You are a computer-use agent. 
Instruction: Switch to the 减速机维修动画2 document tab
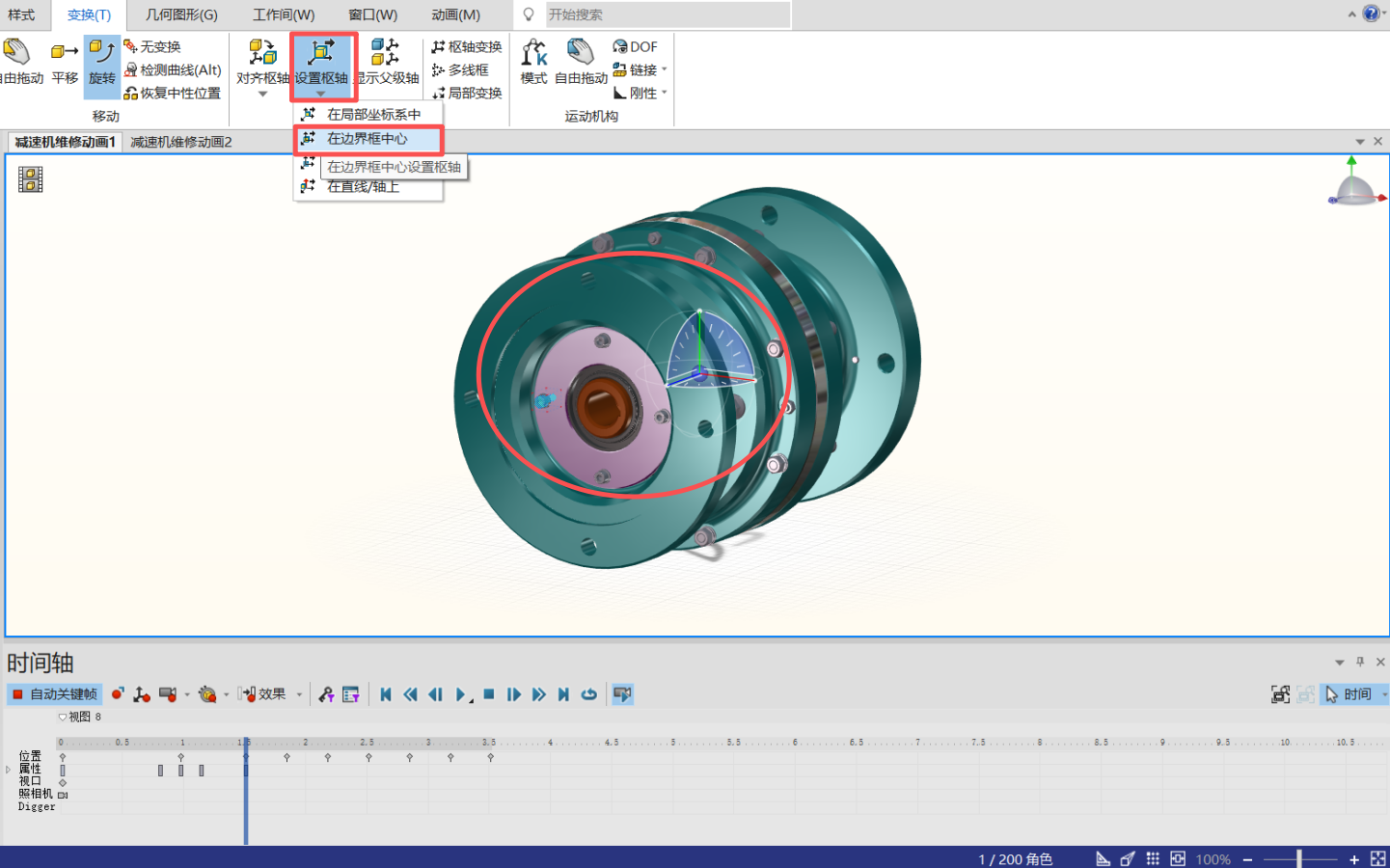coord(181,142)
